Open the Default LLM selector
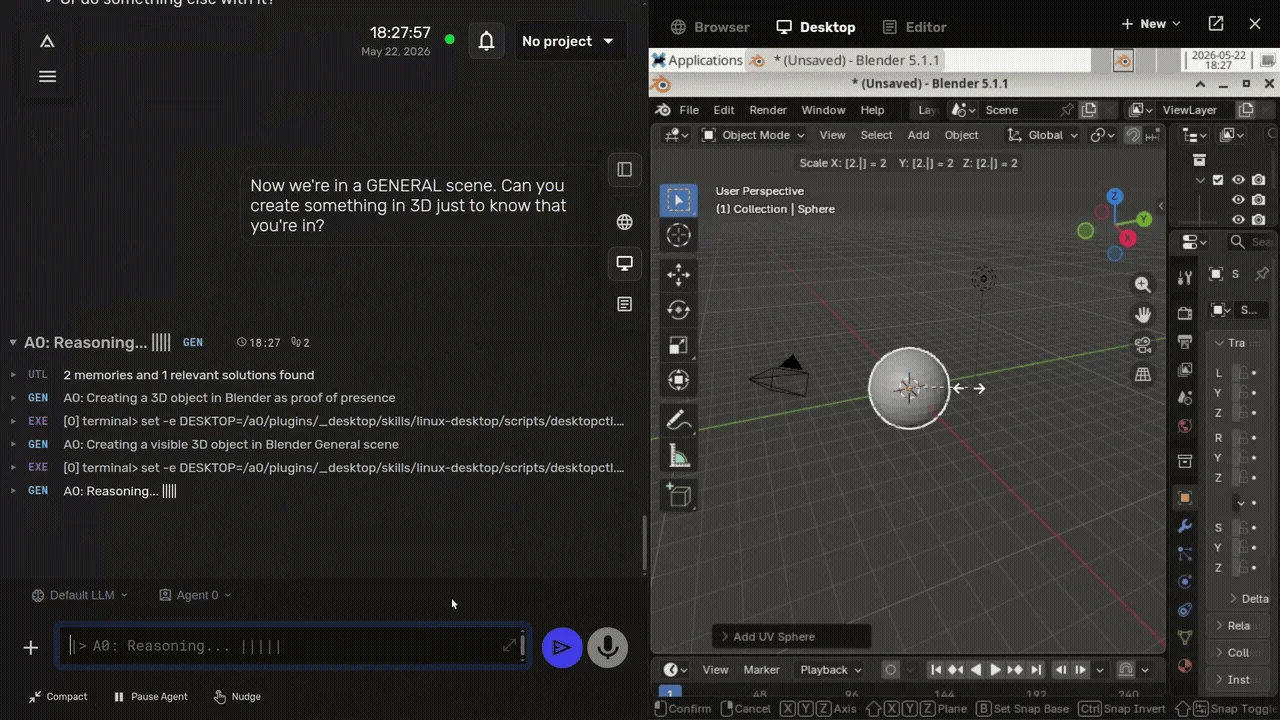 (x=80, y=595)
